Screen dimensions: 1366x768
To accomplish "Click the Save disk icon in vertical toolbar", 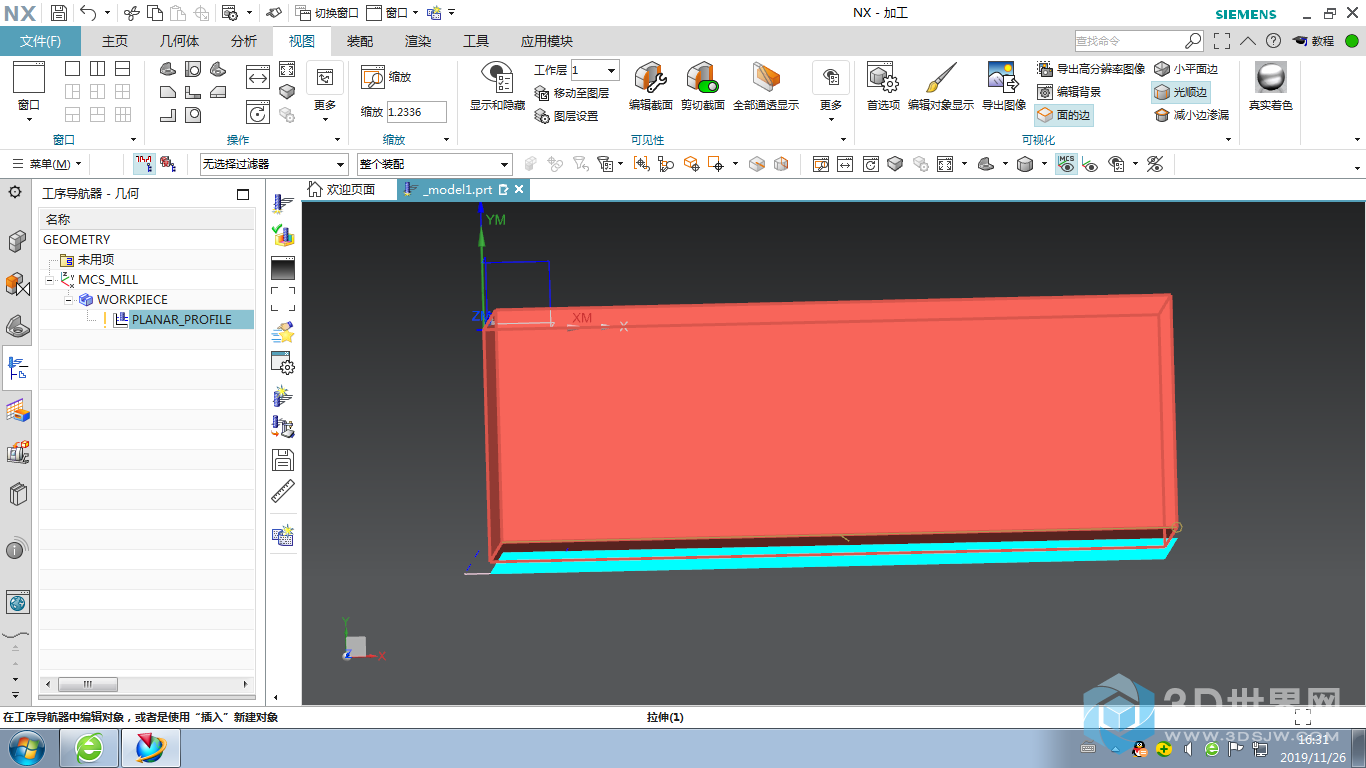I will click(x=283, y=459).
